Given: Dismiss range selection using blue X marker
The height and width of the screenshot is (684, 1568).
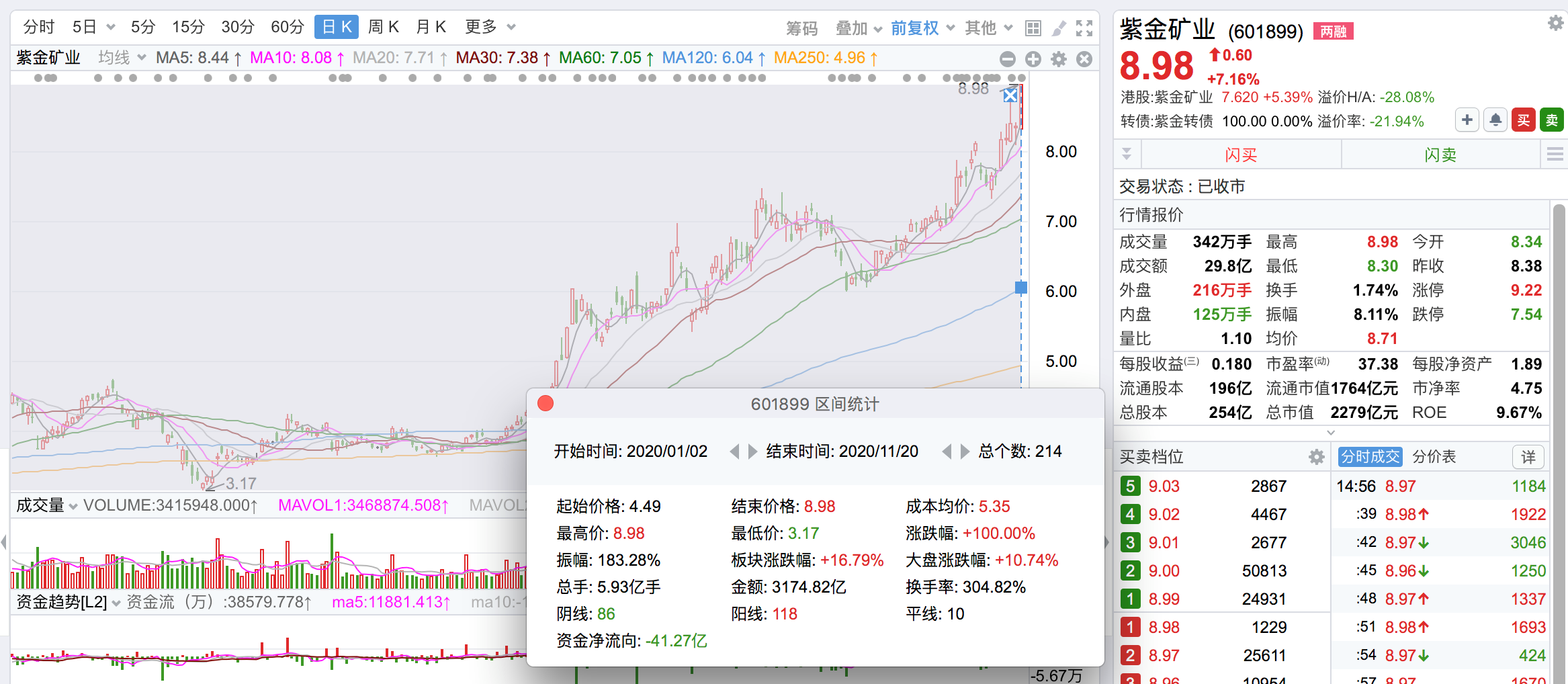Looking at the screenshot, I should tap(1010, 95).
